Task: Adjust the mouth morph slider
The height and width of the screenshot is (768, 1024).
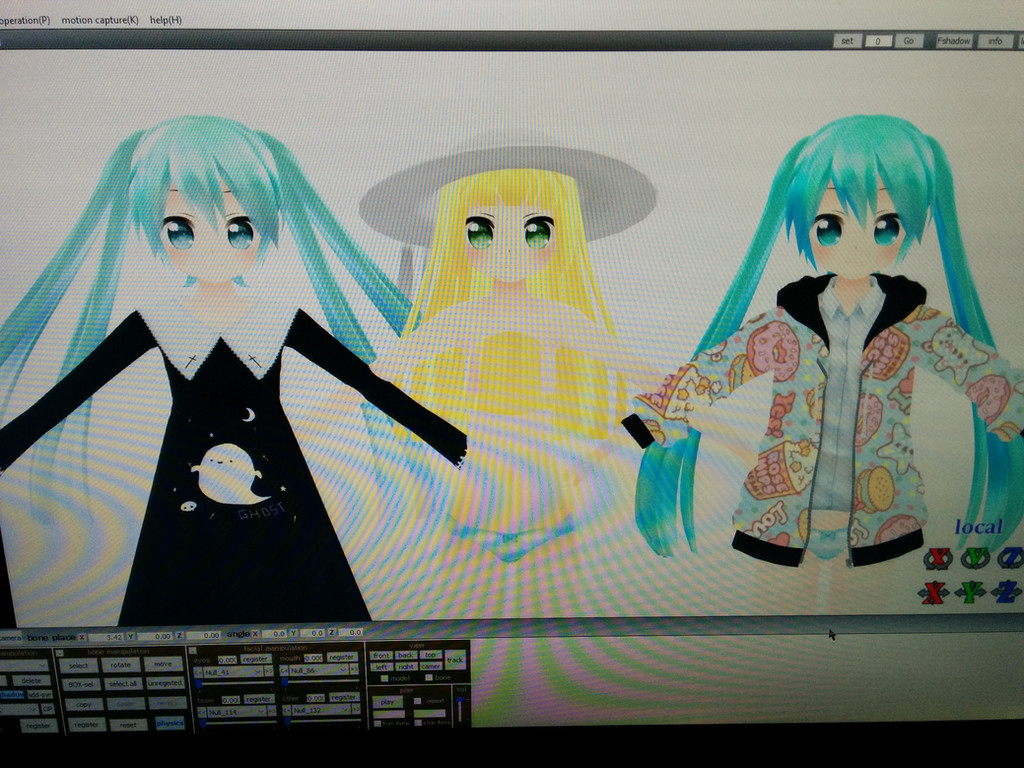Action: pyautogui.click(x=320, y=682)
